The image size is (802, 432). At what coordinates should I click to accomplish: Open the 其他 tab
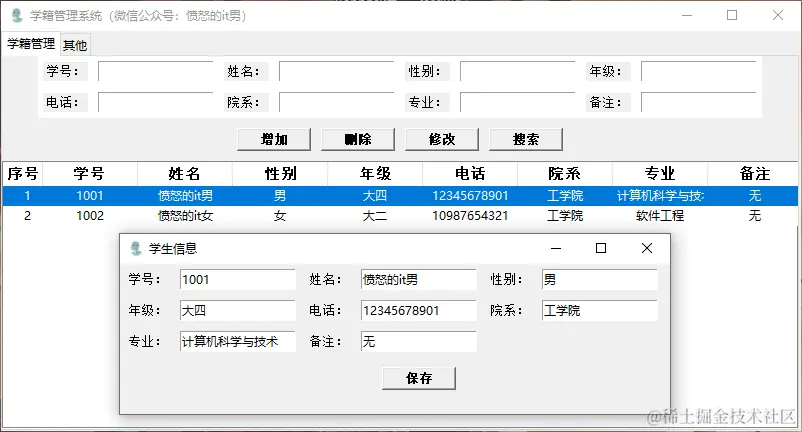(x=75, y=46)
